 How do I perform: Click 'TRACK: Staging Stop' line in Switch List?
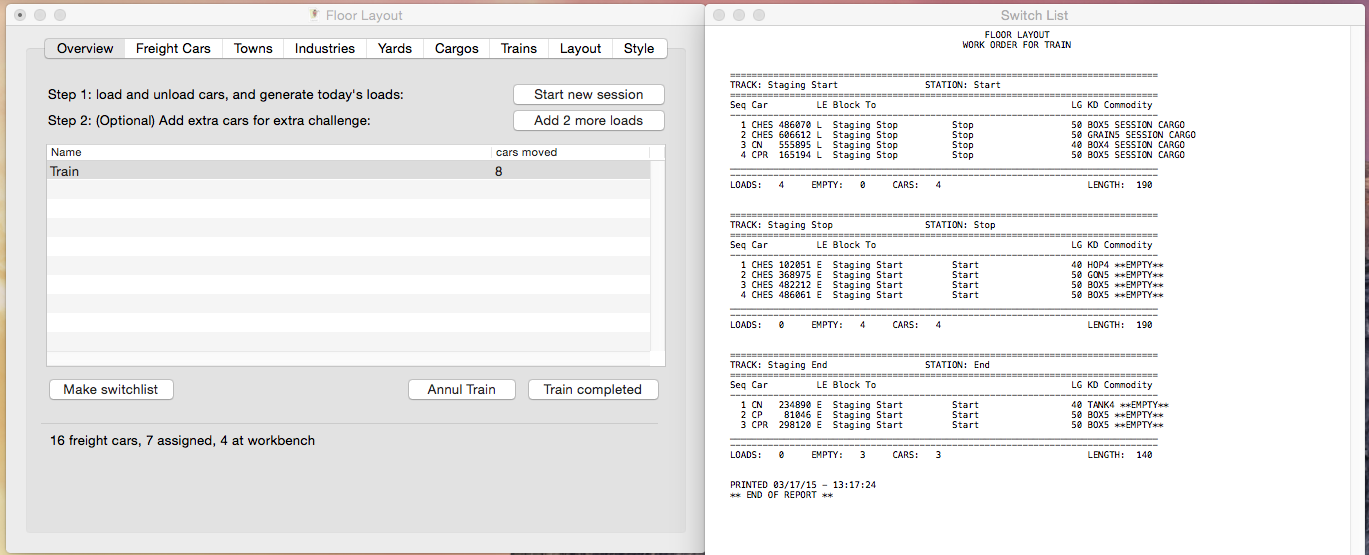click(x=781, y=225)
